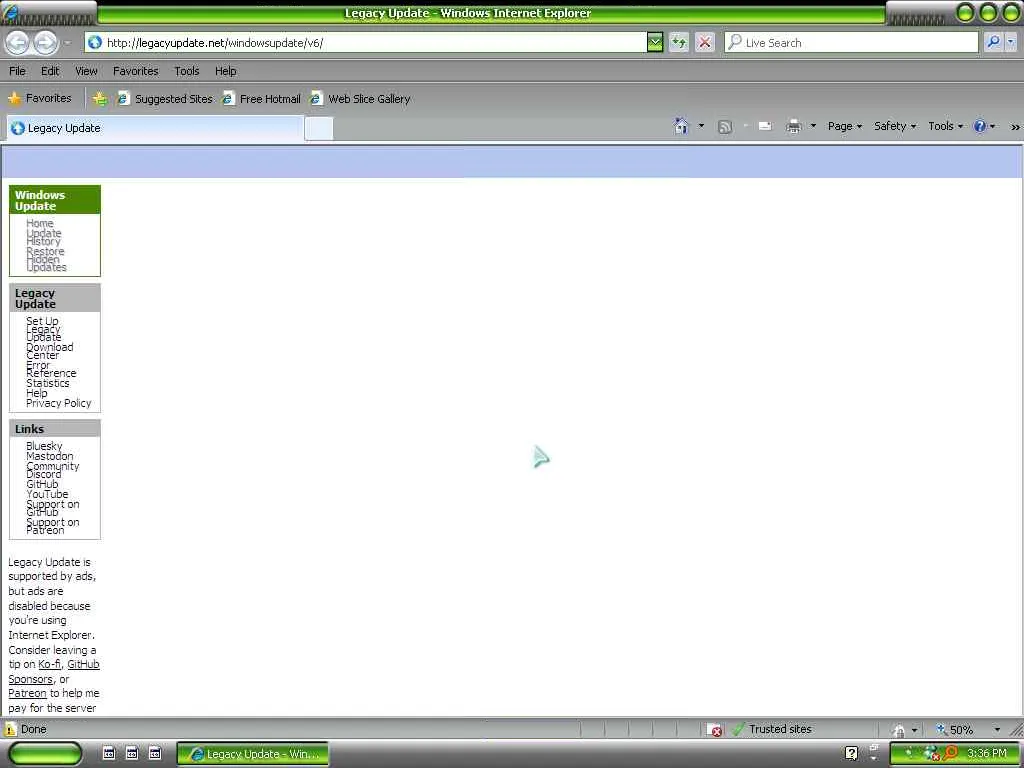This screenshot has width=1024, height=768.
Task: Open the Help link in Legacy Update sidebar
Action: click(37, 393)
